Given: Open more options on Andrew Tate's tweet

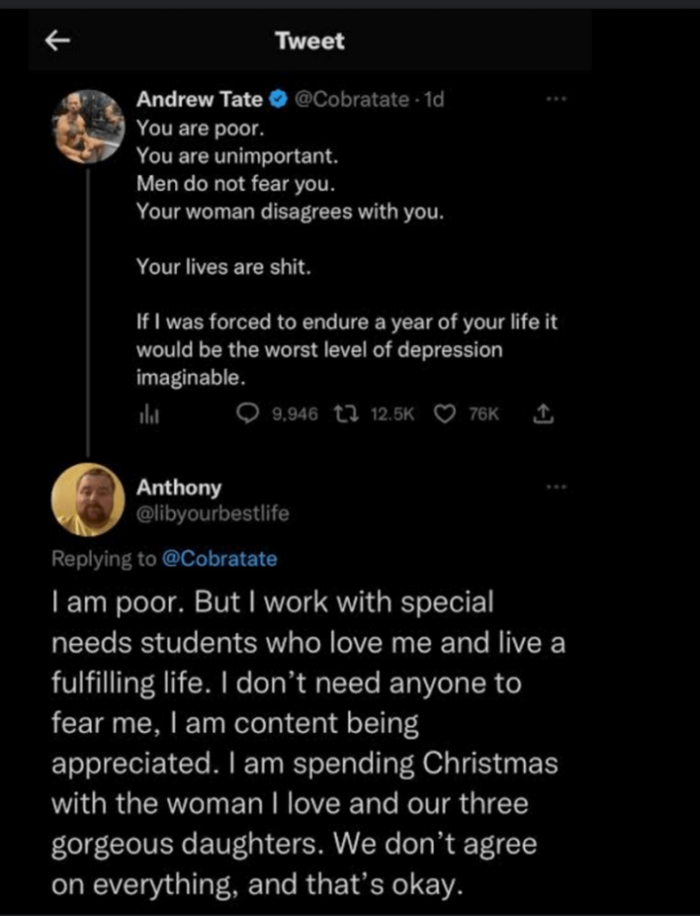Looking at the screenshot, I should 556,100.
